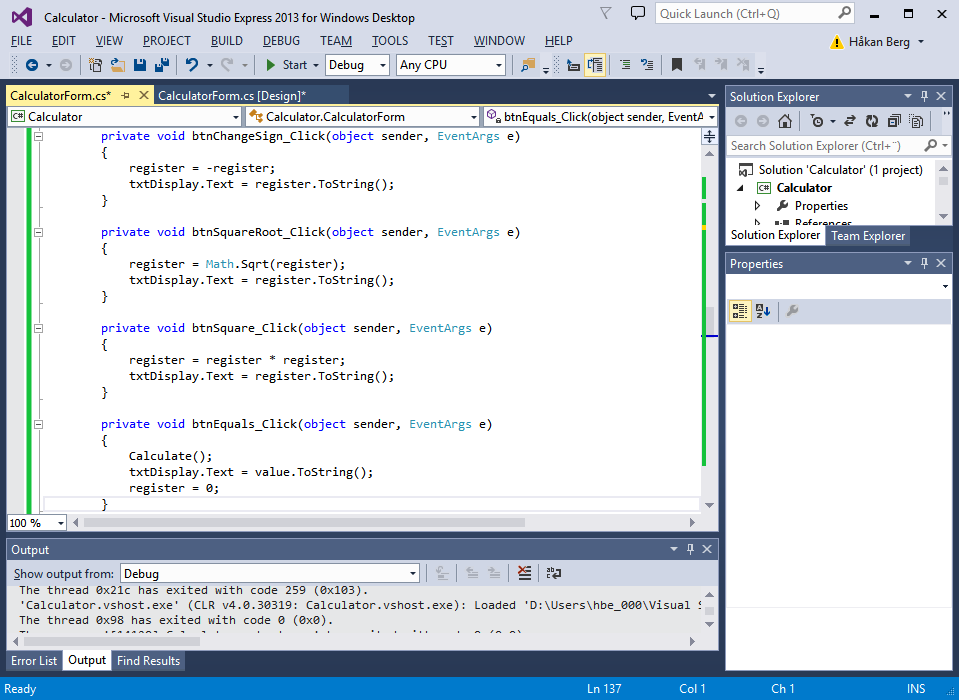Toggle word wrap in the Output window

(x=554, y=573)
